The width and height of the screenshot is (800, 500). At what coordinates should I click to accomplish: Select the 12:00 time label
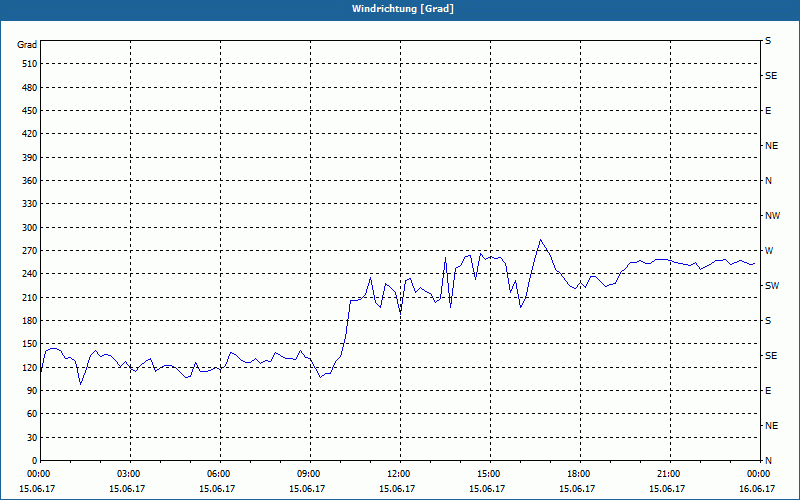pyautogui.click(x=400, y=474)
